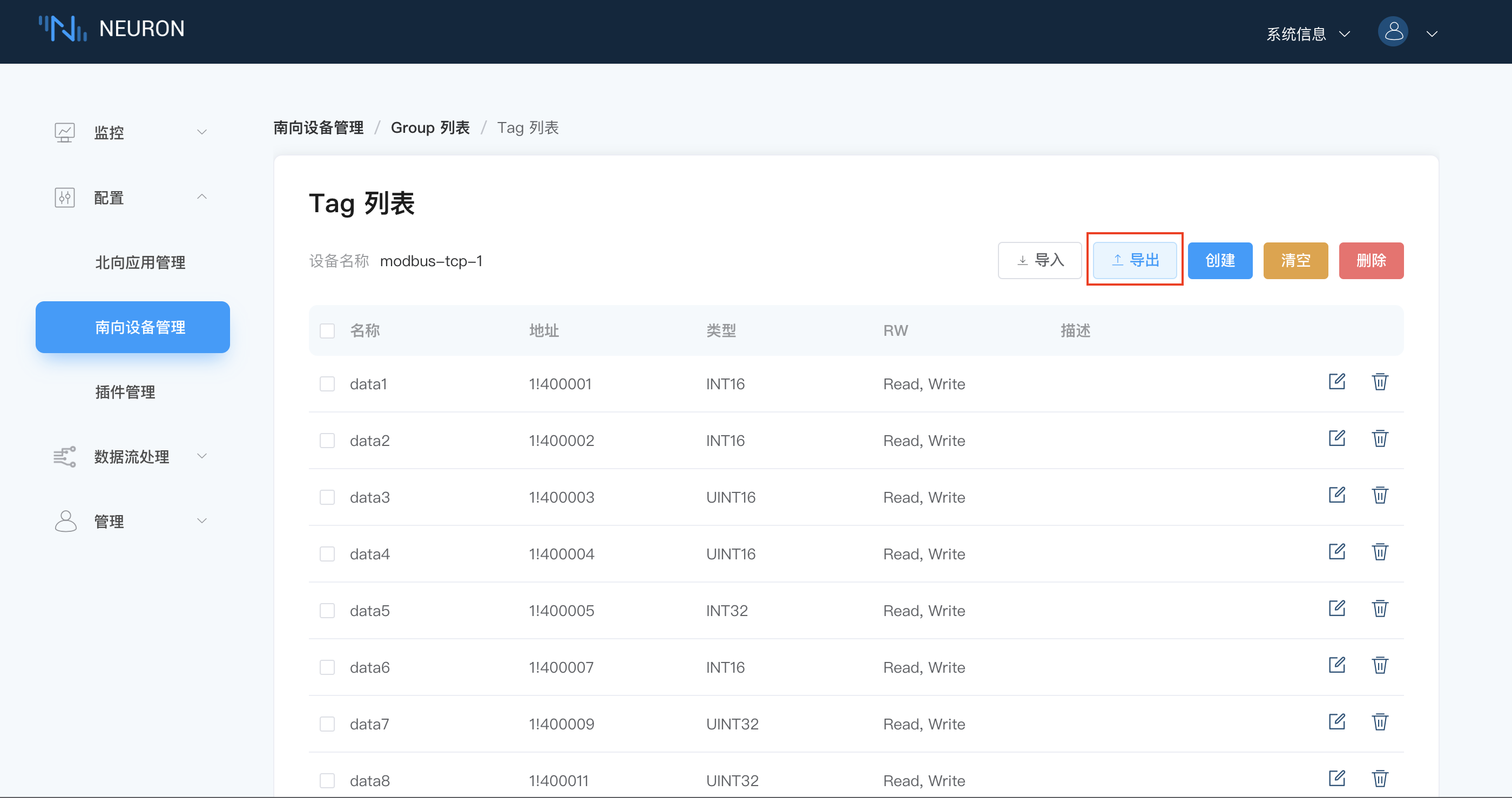Expand the 数据流处理 menu chevron

coord(202,456)
